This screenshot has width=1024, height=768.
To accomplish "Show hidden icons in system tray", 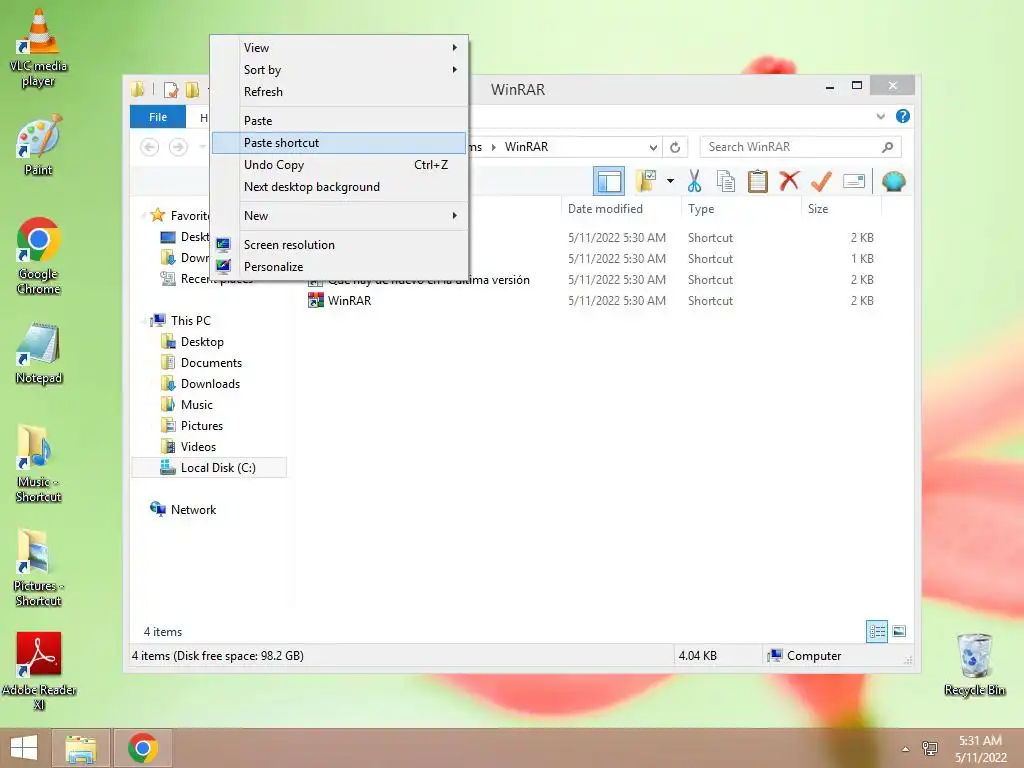I will (905, 749).
